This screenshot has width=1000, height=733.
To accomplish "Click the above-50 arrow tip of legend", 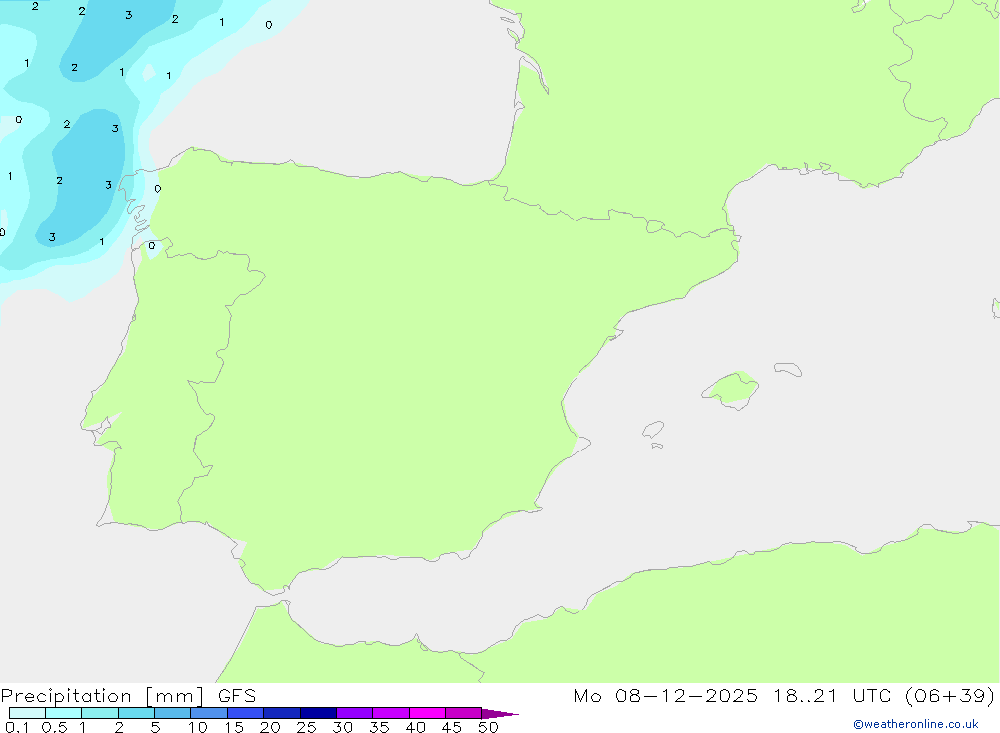I will 499,713.
